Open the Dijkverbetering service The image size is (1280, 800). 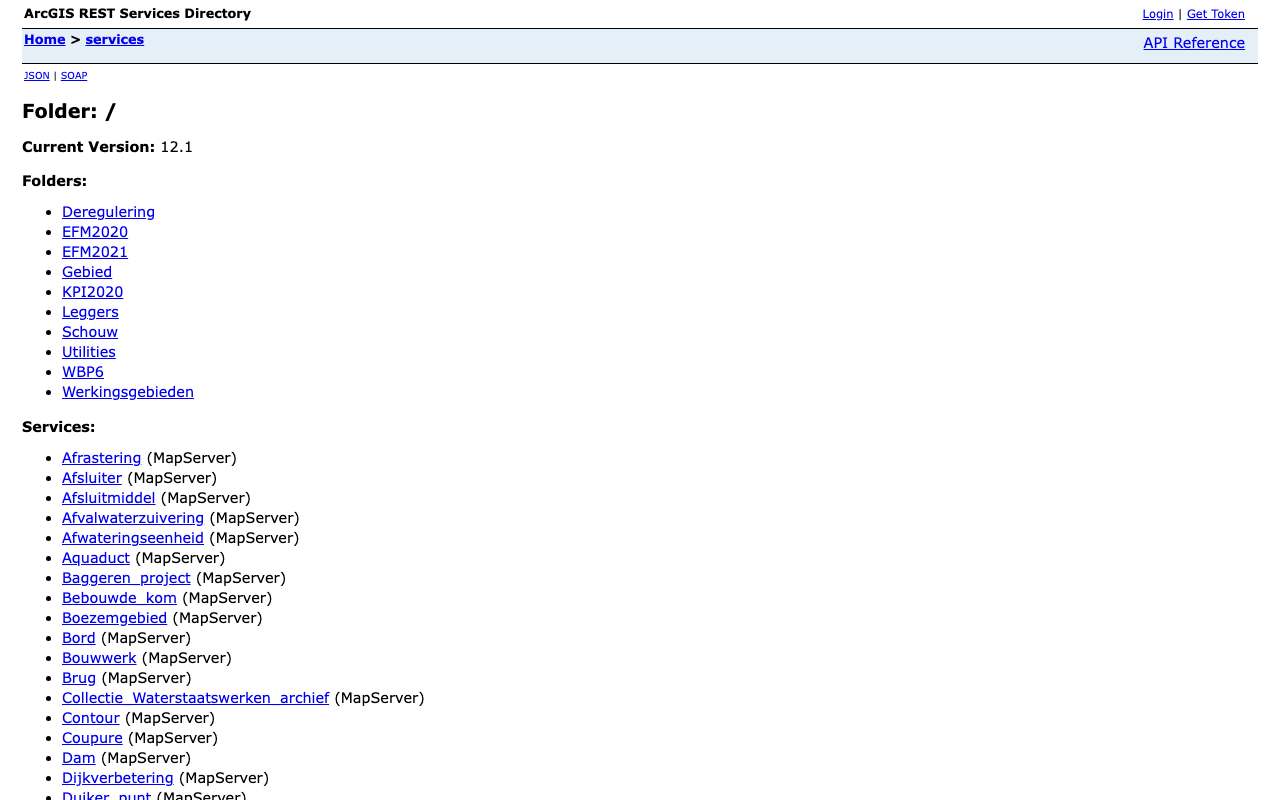[118, 778]
